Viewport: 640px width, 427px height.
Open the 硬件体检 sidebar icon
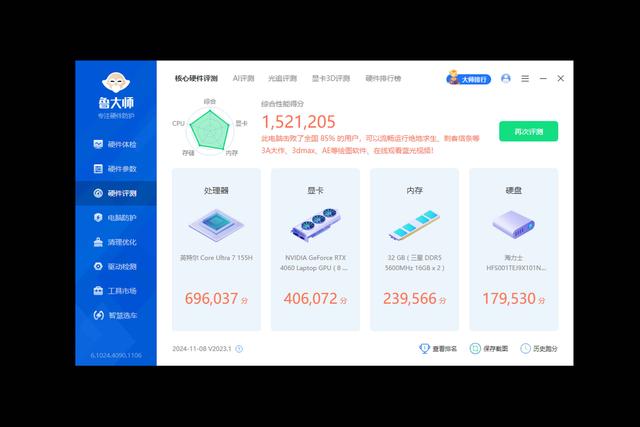point(98,144)
